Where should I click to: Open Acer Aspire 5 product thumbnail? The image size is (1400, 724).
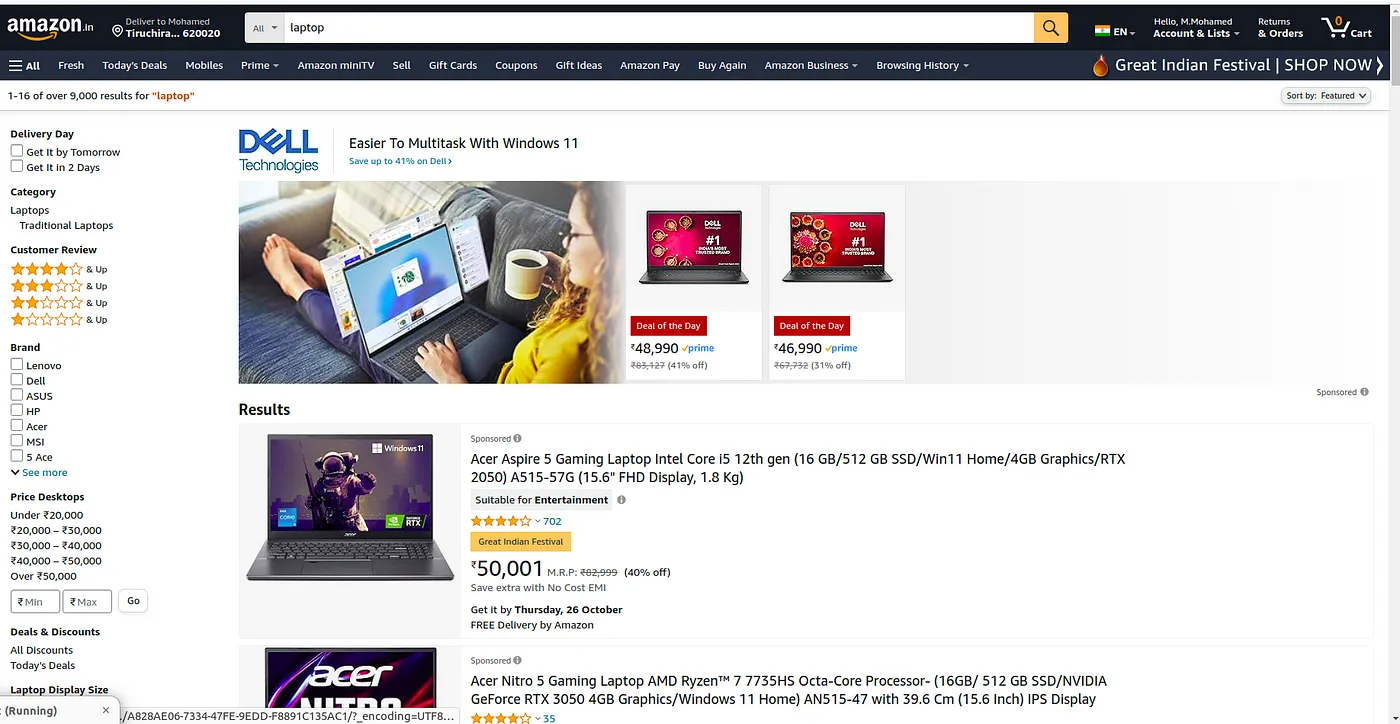[349, 507]
